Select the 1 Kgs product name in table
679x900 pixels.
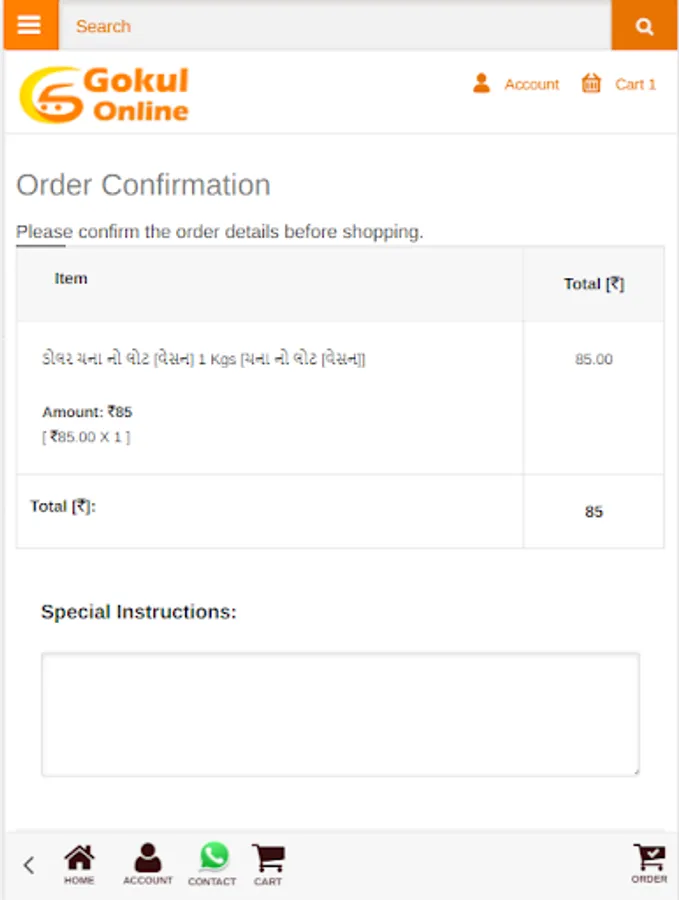204,359
